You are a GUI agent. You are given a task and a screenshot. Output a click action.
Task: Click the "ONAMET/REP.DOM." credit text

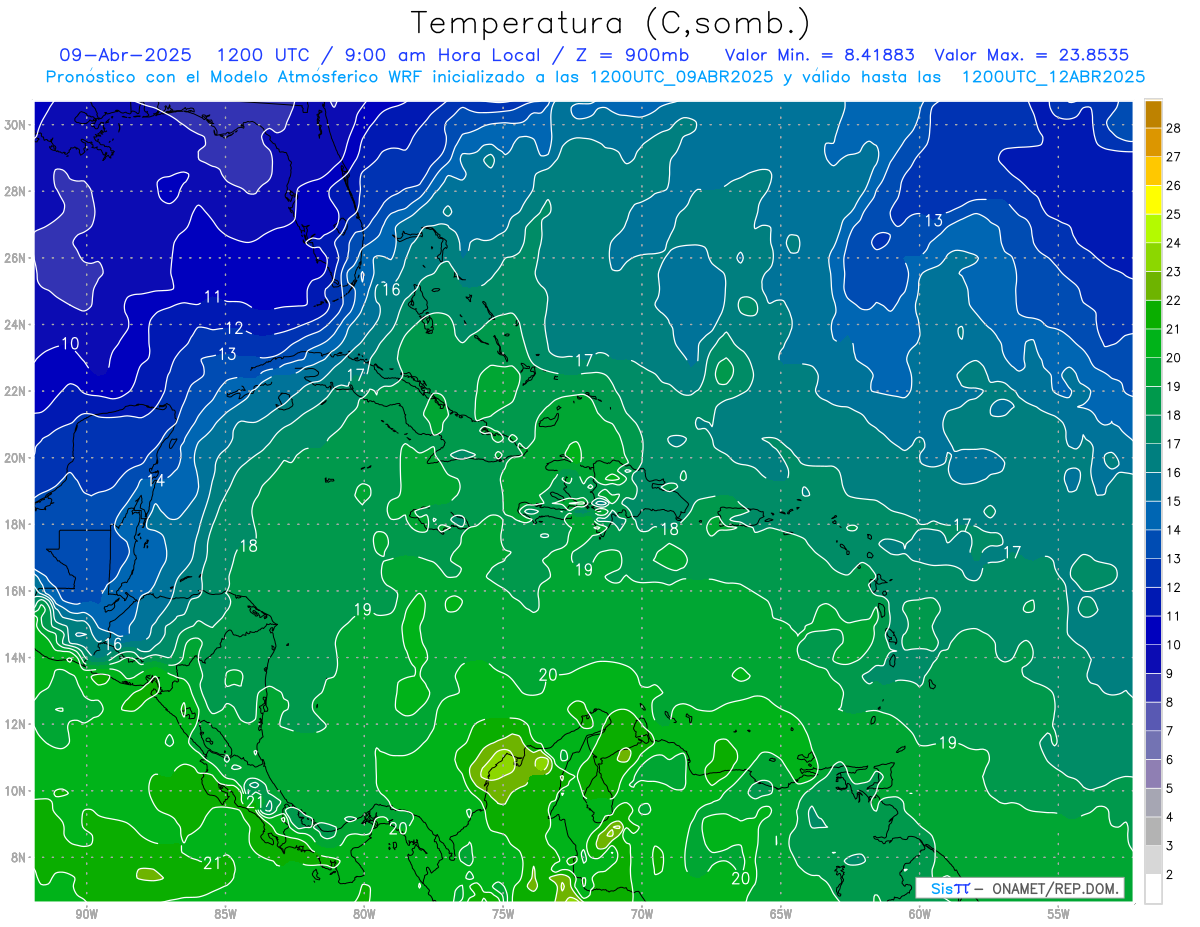1054,888
